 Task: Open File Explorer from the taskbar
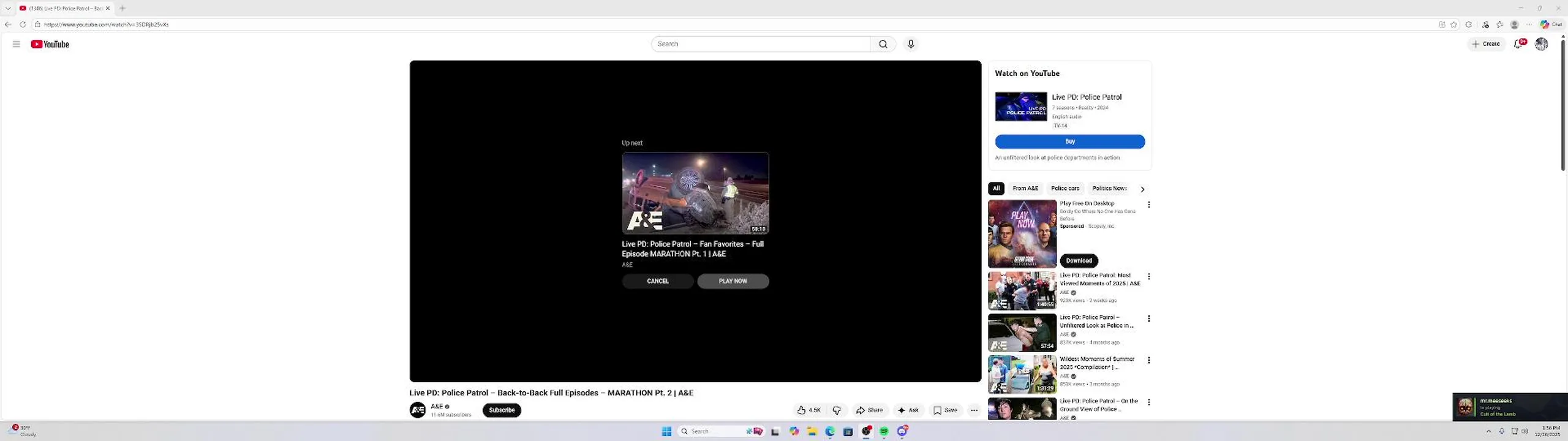click(812, 431)
